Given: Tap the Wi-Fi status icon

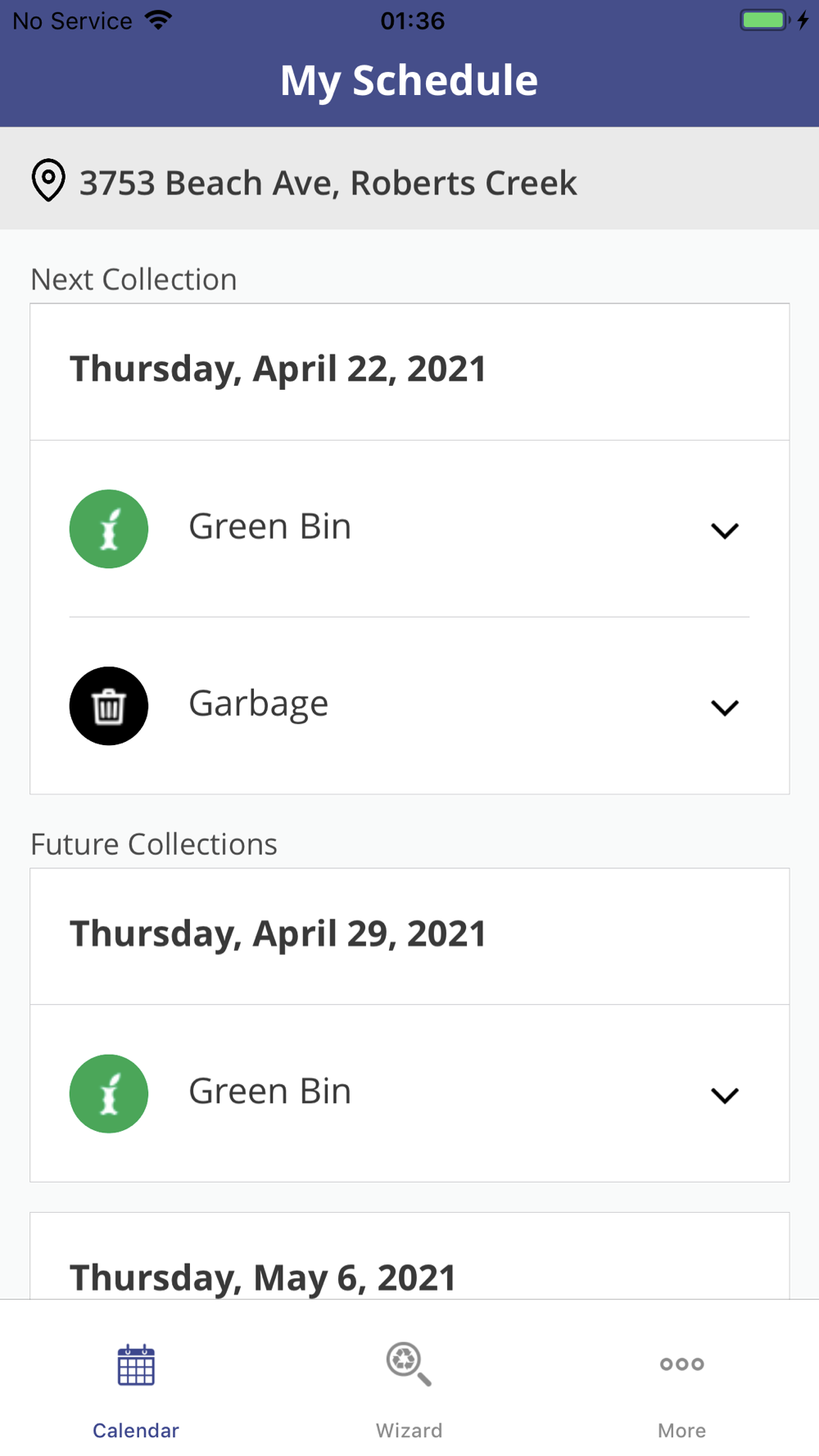Looking at the screenshot, I should pos(158,20).
